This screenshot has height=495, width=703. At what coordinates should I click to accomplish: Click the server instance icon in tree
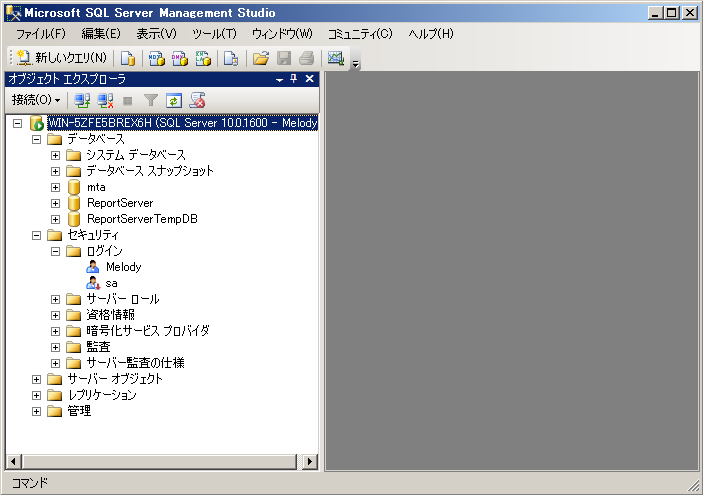coord(37,123)
